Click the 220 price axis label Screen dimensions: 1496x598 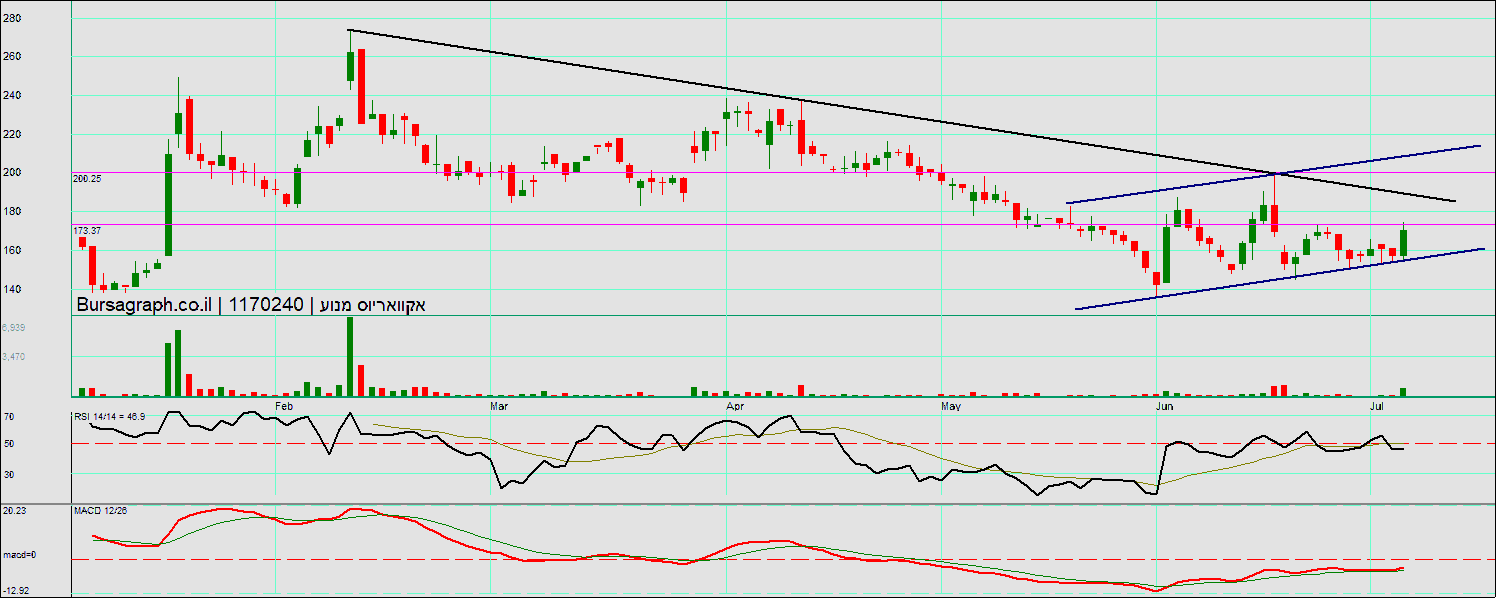[12, 134]
